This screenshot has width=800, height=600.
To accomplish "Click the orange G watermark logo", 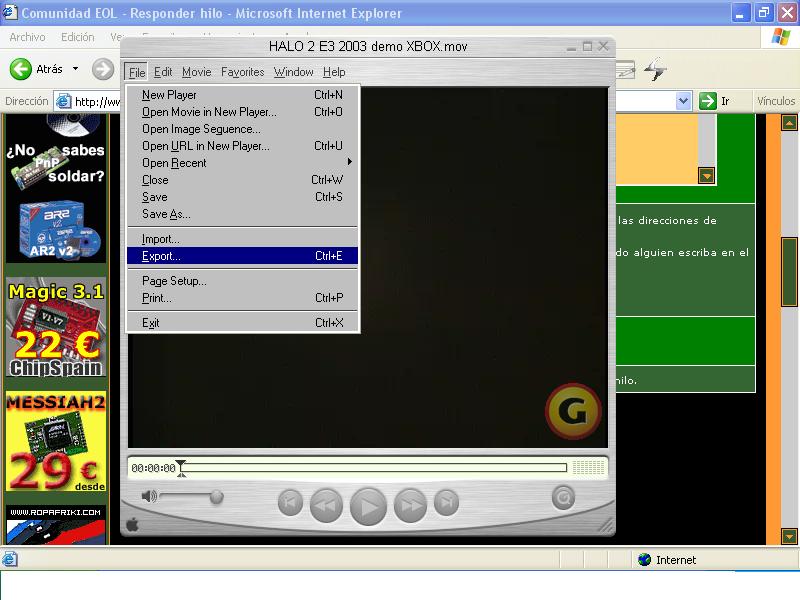I will (572, 411).
